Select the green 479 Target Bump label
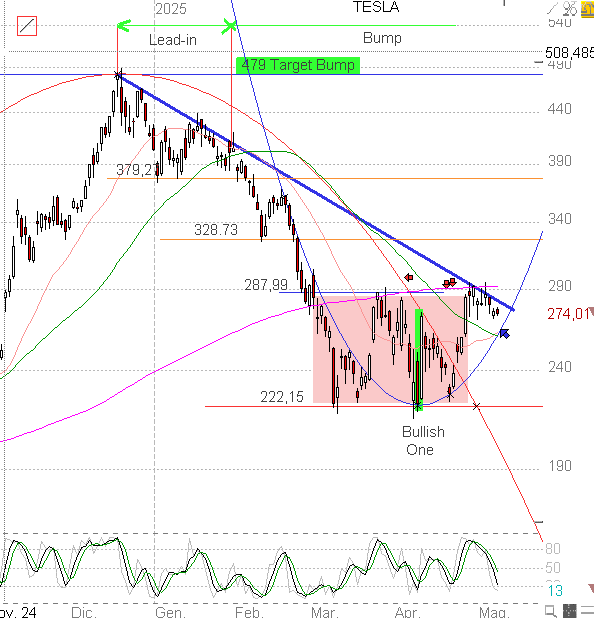 coord(298,65)
